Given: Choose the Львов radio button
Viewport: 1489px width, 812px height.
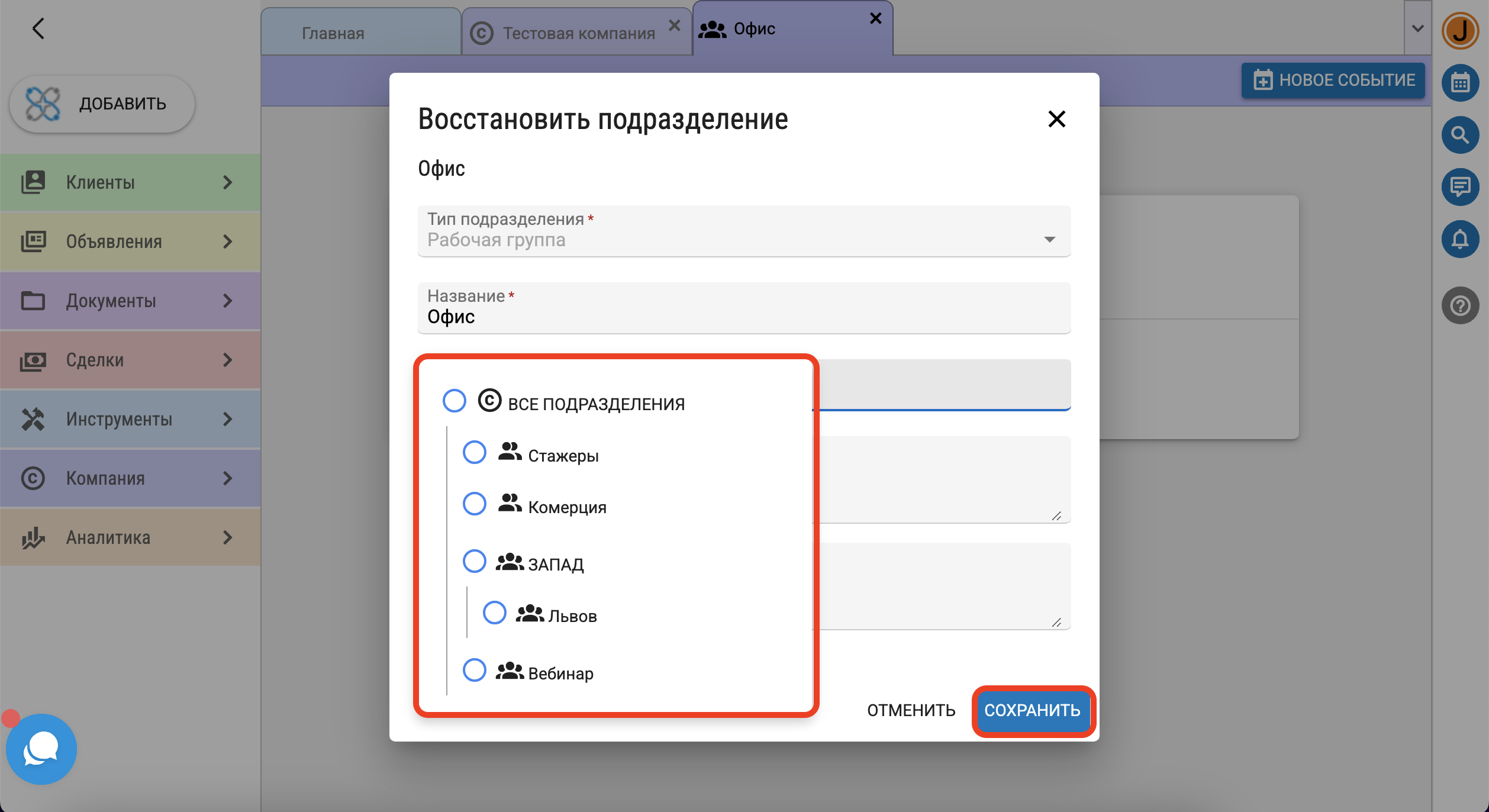Looking at the screenshot, I should pos(495,613).
